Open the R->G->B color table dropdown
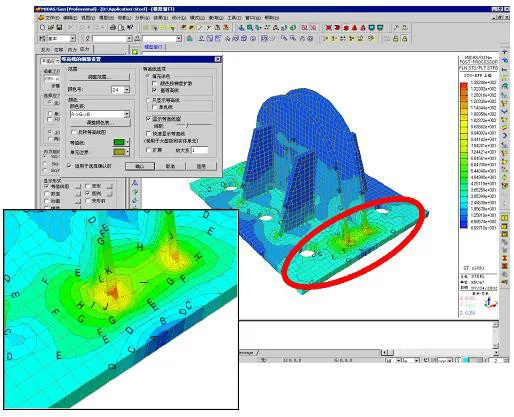The height and width of the screenshot is (417, 514). point(127,114)
